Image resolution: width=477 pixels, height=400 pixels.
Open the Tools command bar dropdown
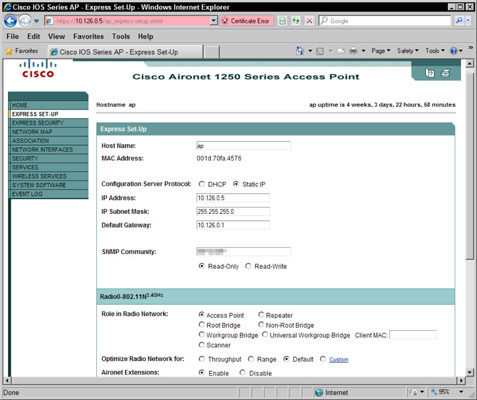click(x=435, y=51)
